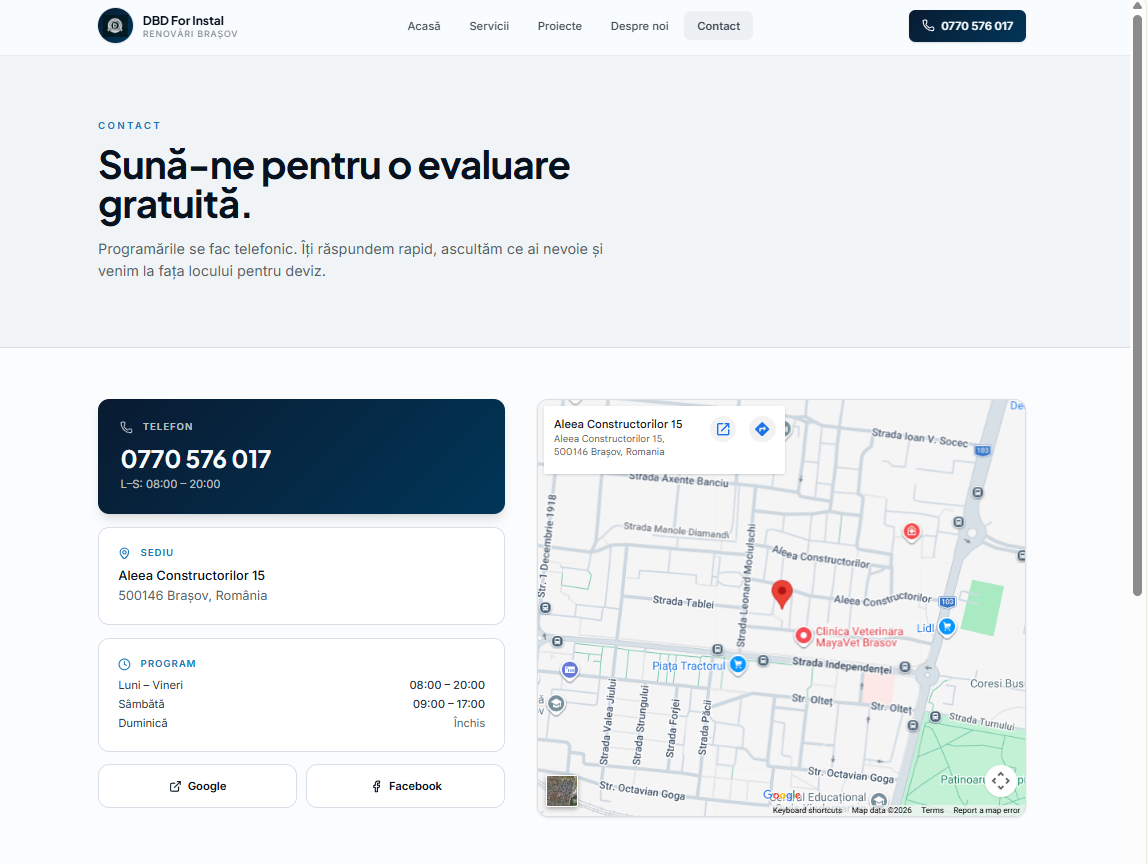Click the pan control in the map corner
This screenshot has height=864, width=1148.
coord(1001,781)
